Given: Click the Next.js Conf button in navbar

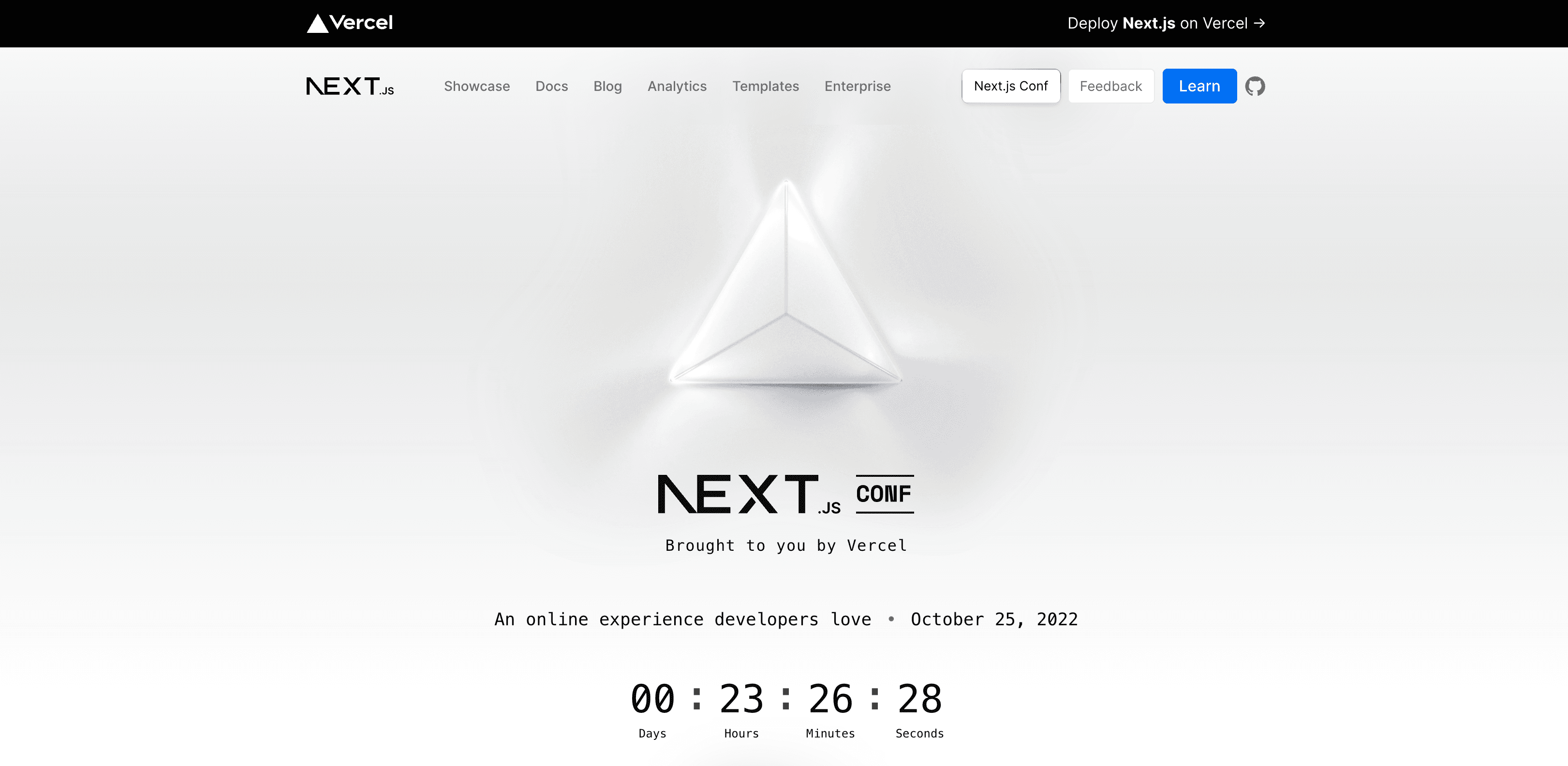Looking at the screenshot, I should pyautogui.click(x=1011, y=85).
